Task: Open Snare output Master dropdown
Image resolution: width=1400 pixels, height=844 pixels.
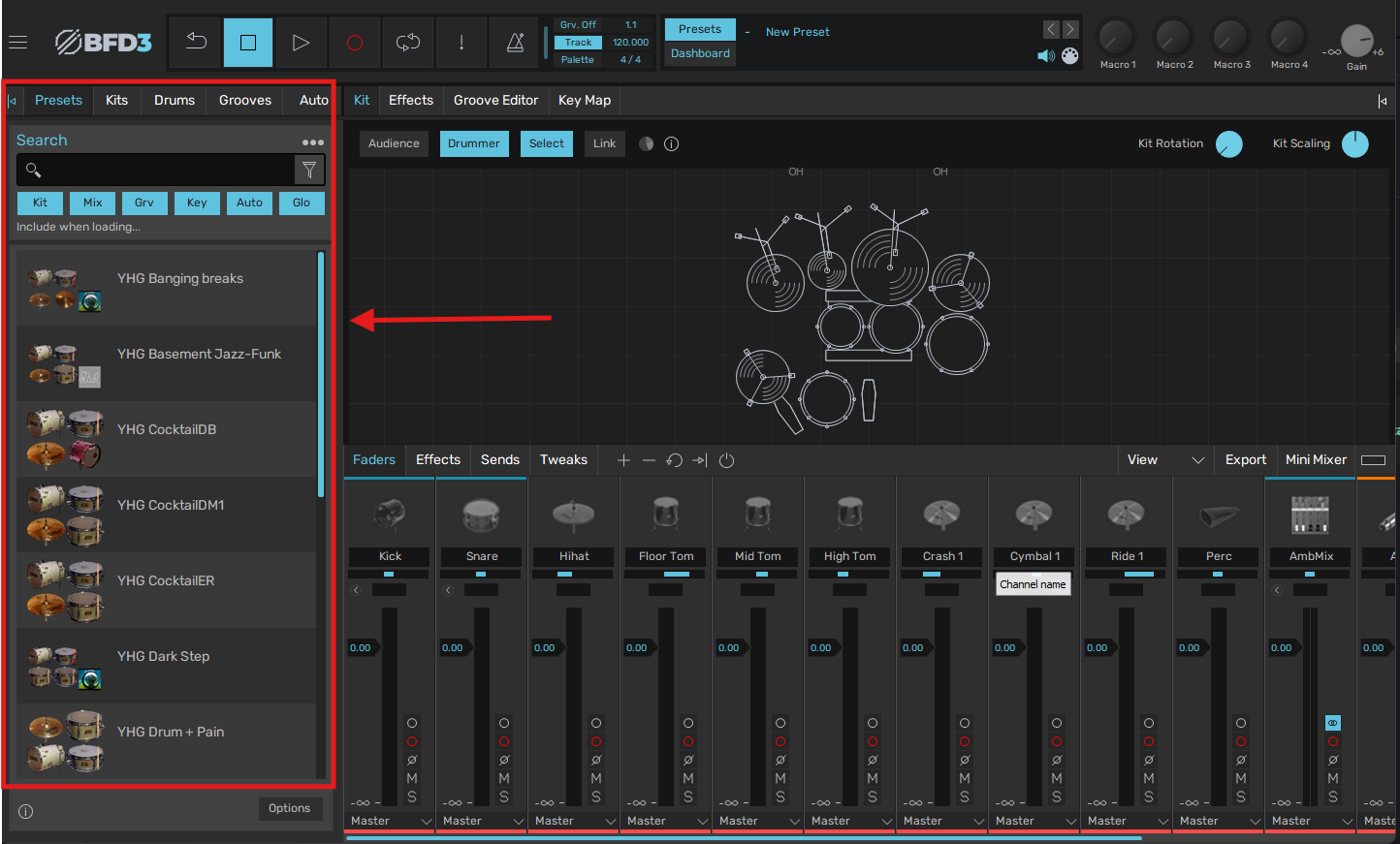Action: [x=483, y=821]
